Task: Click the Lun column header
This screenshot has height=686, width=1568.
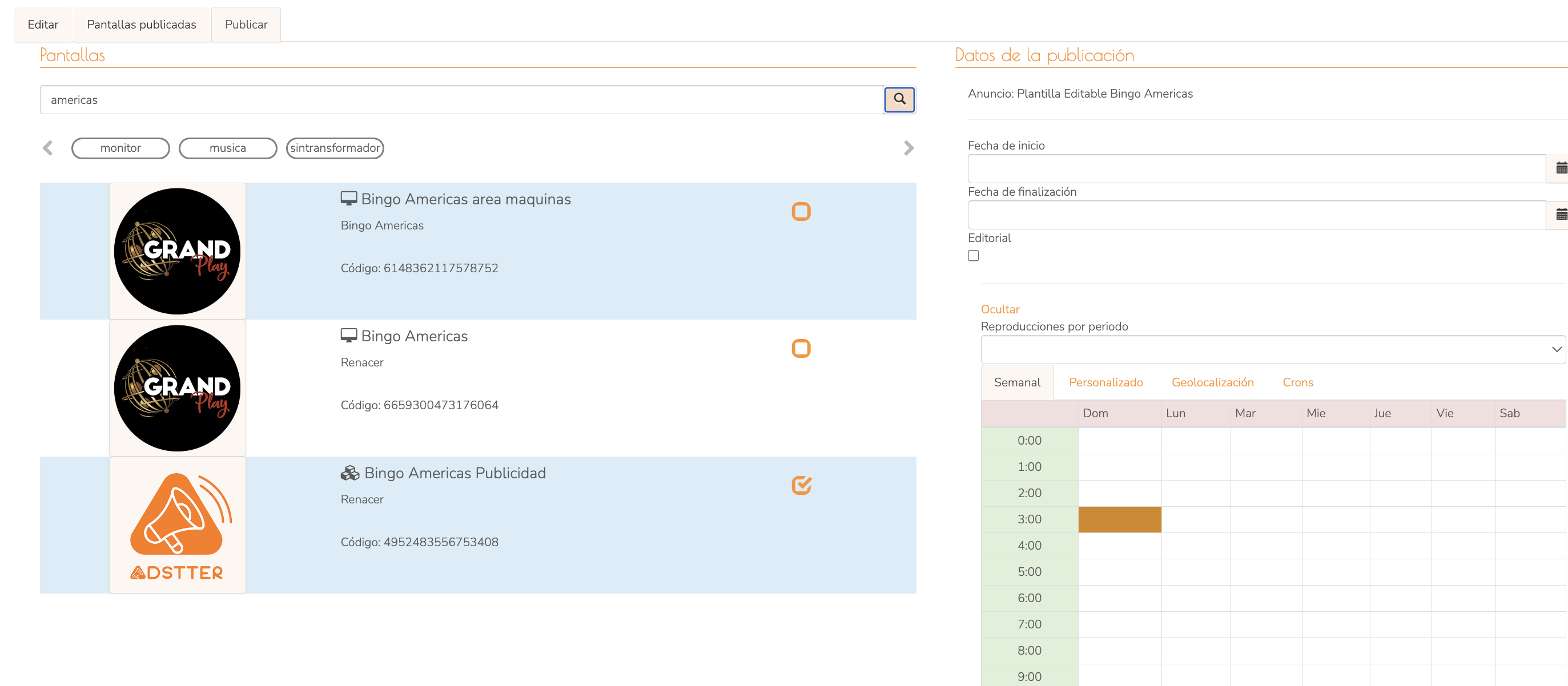Action: coord(1196,414)
